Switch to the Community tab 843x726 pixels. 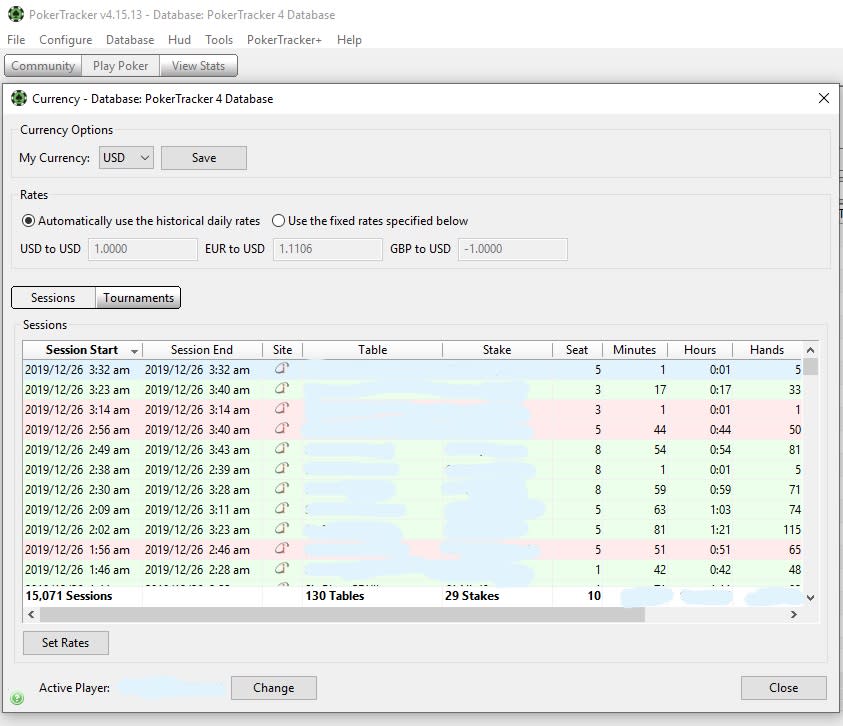pyautogui.click(x=43, y=66)
